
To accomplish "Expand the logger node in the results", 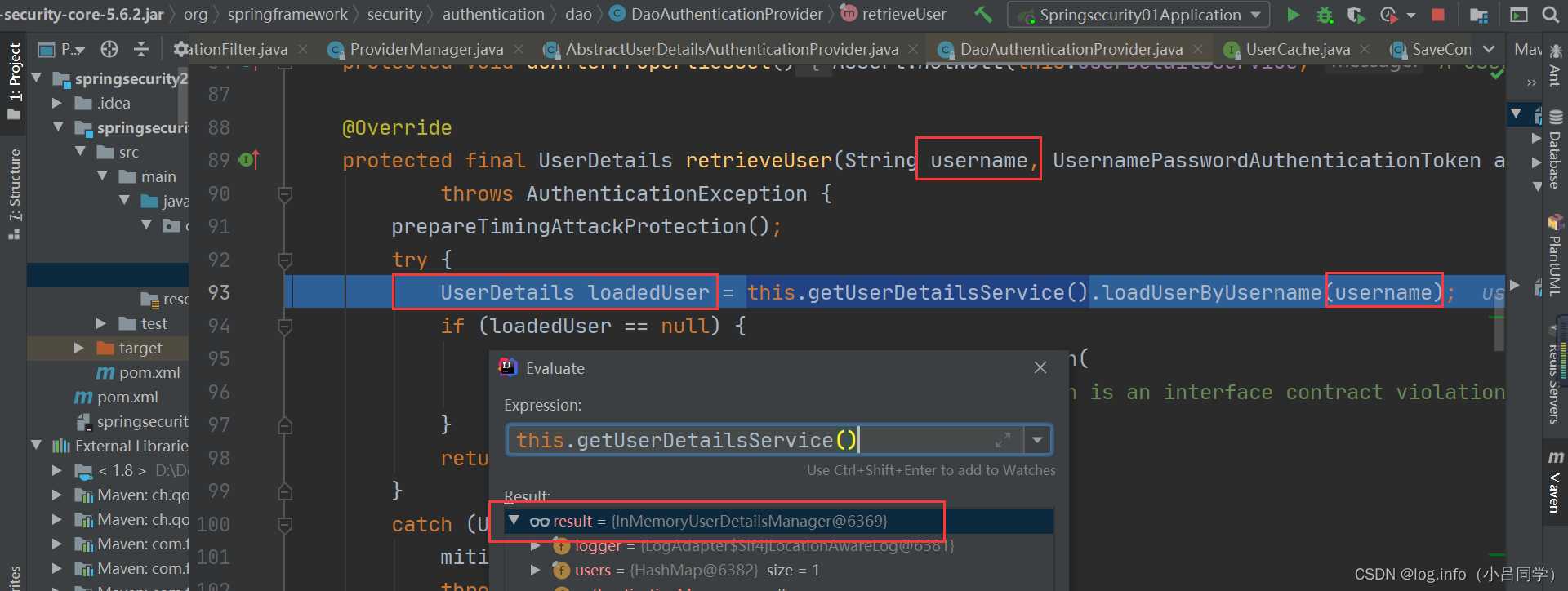I will tap(536, 545).
